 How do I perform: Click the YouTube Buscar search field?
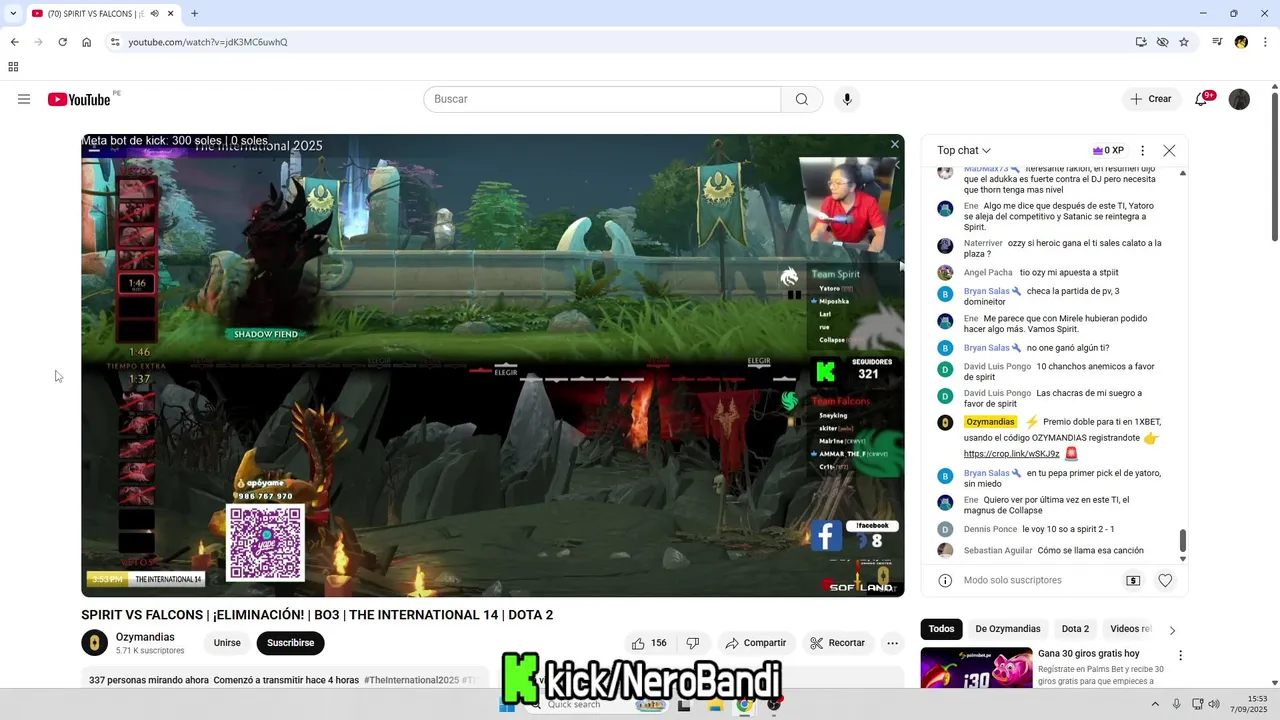click(x=602, y=99)
